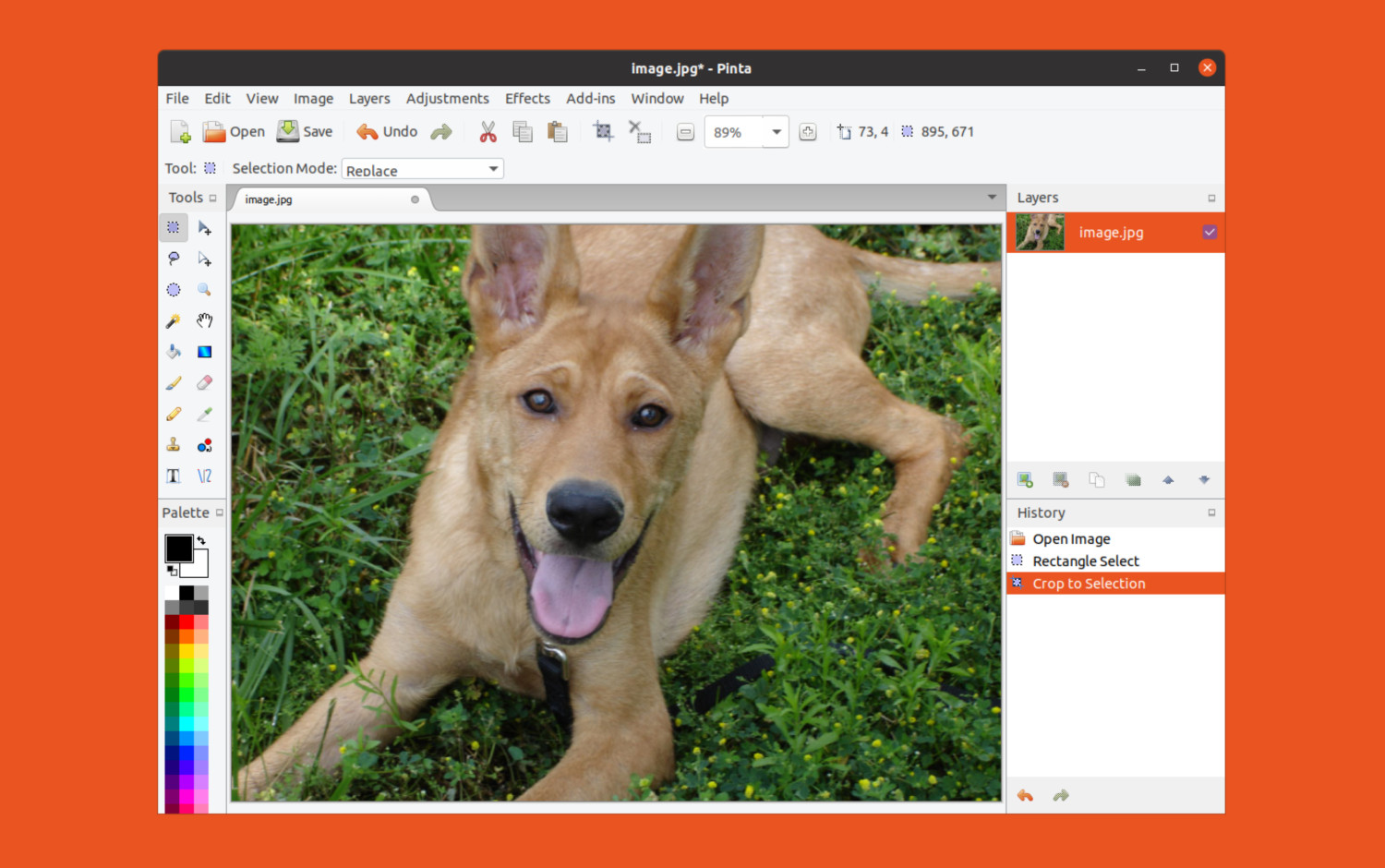The height and width of the screenshot is (868, 1385).
Task: Click the Cut scissors icon
Action: [x=488, y=132]
